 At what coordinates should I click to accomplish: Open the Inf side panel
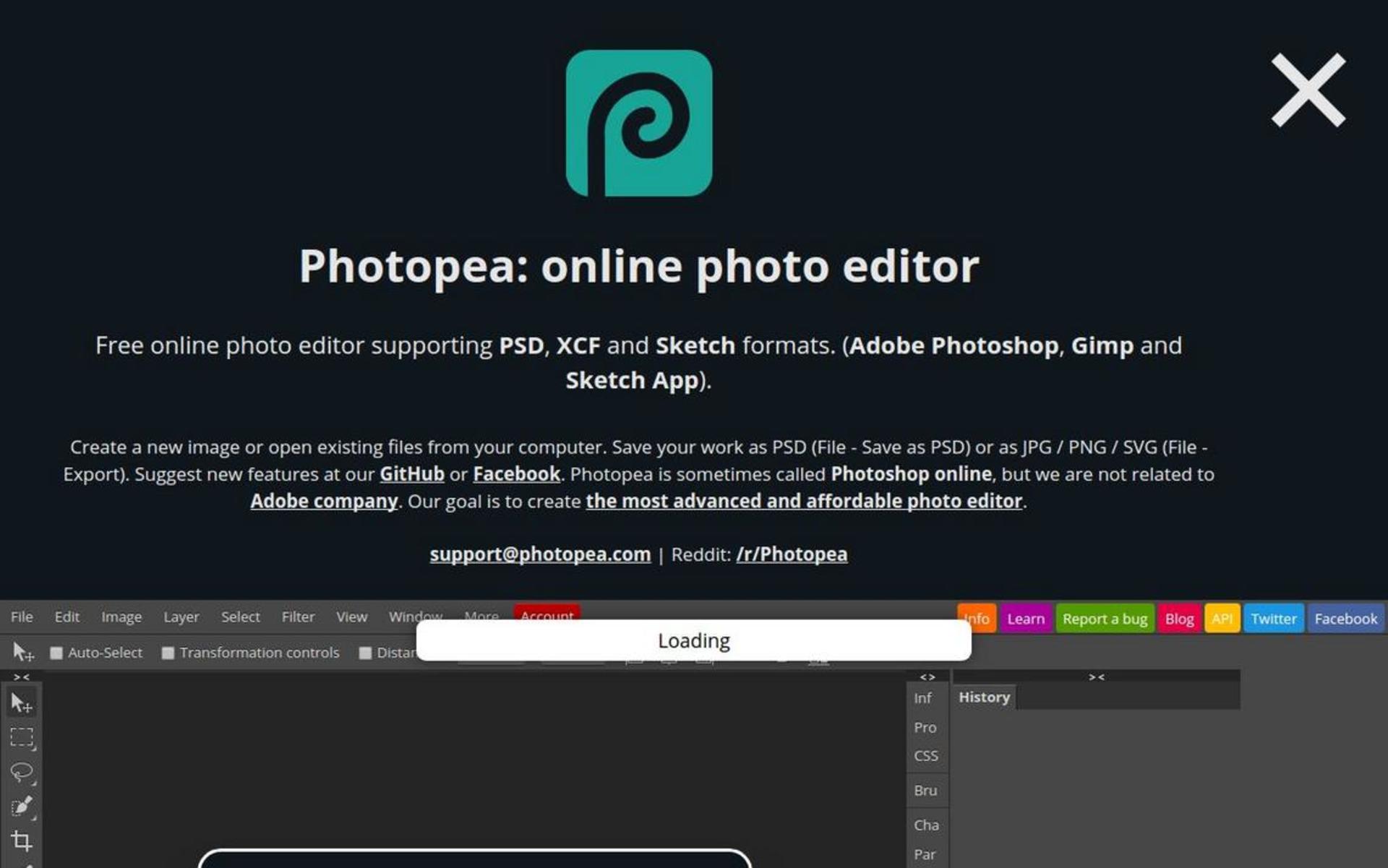tap(922, 698)
